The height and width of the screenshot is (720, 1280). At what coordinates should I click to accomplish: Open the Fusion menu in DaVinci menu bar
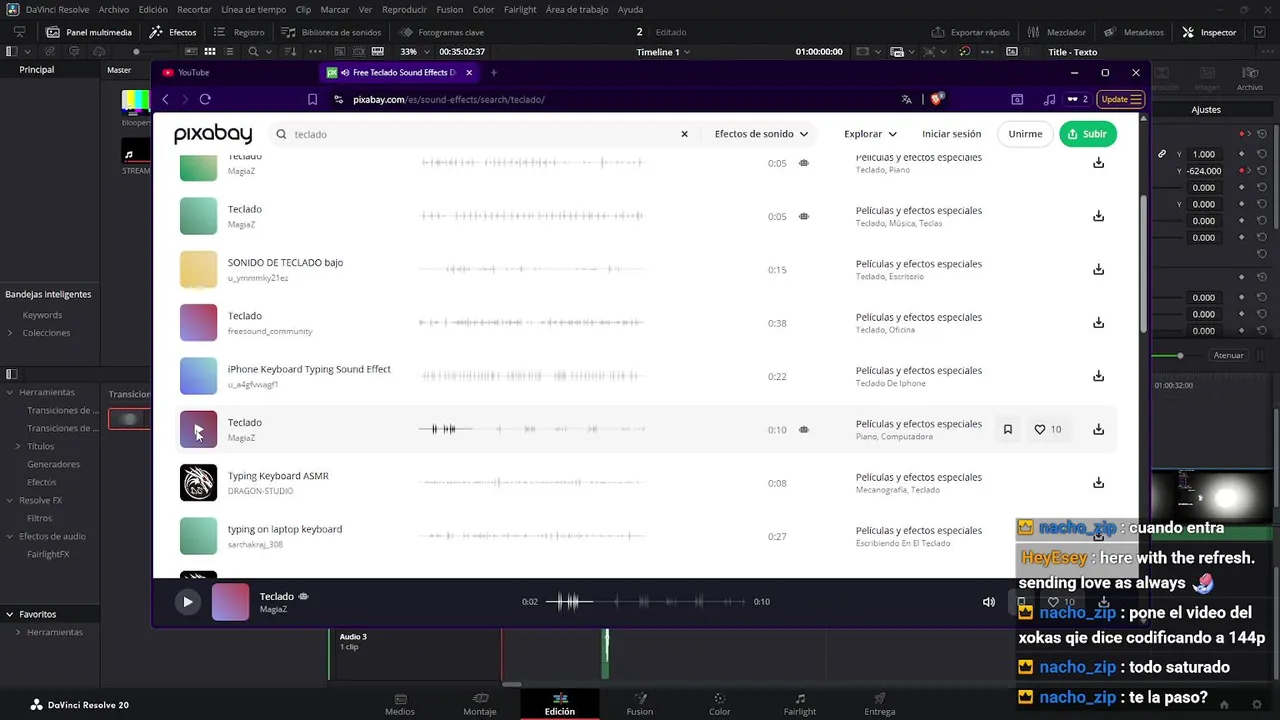[x=449, y=9]
